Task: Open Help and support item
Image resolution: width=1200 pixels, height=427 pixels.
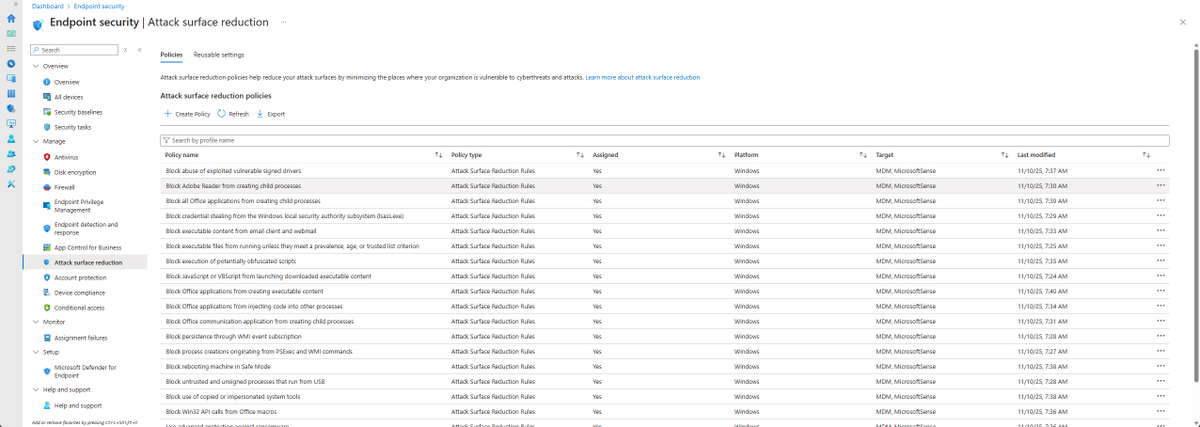Action: (x=77, y=405)
